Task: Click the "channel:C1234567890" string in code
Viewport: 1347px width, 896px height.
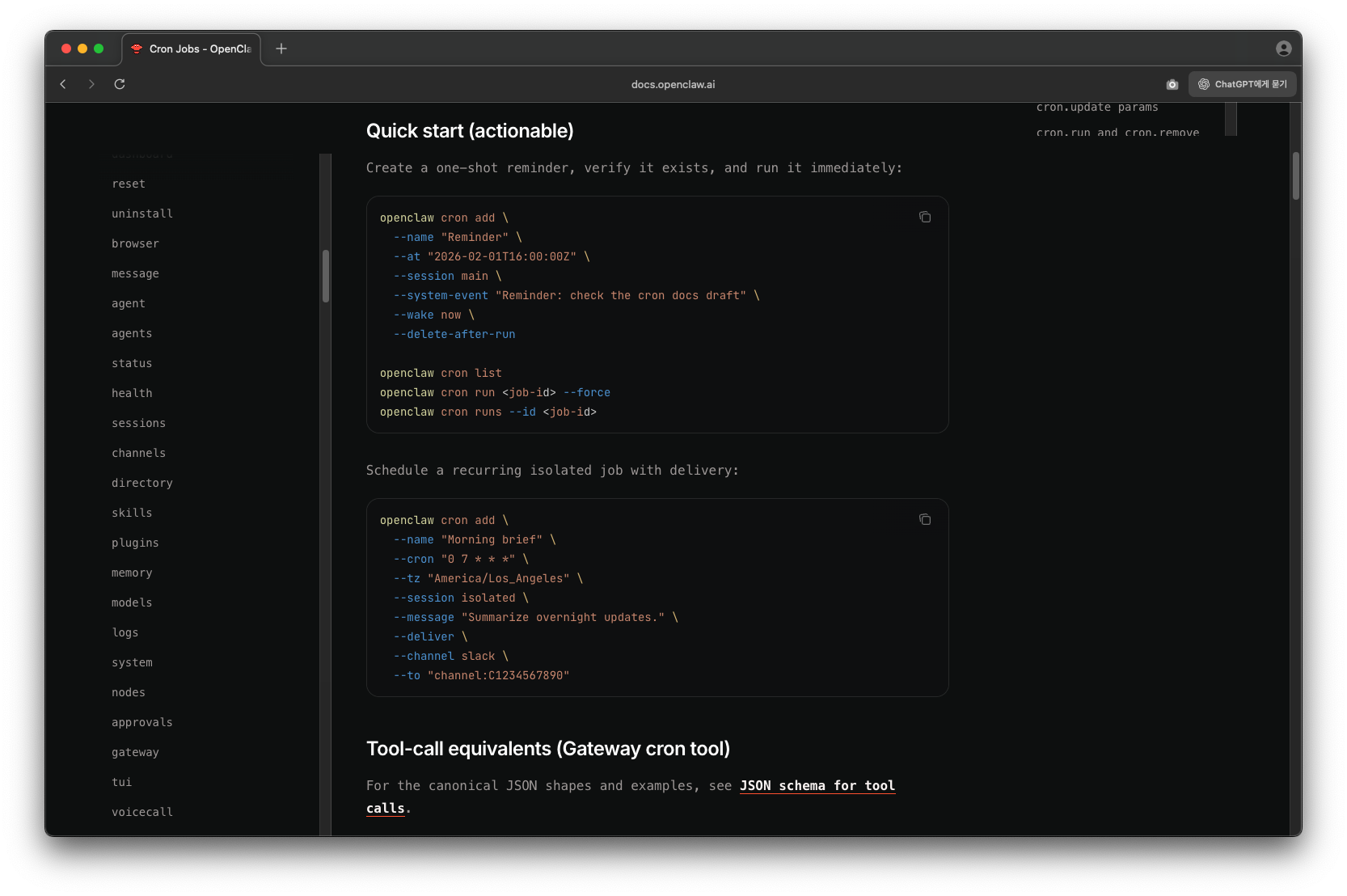Action: (498, 675)
